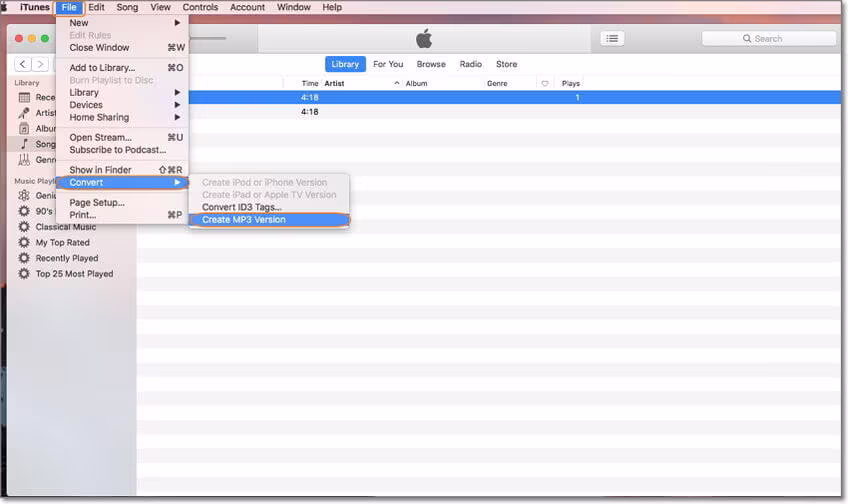Viewport: 848px width, 504px height.
Task: Open Genius playlist atom icon
Action: point(24,195)
